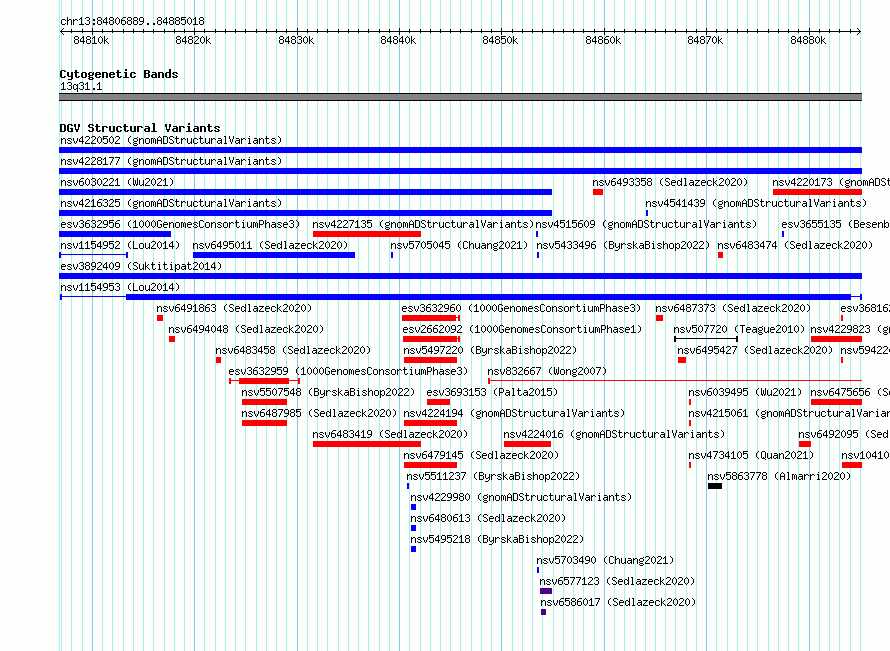
Task: Open variant nsv5703490 (Chuang2021)
Action: pyautogui.click(x=605, y=560)
